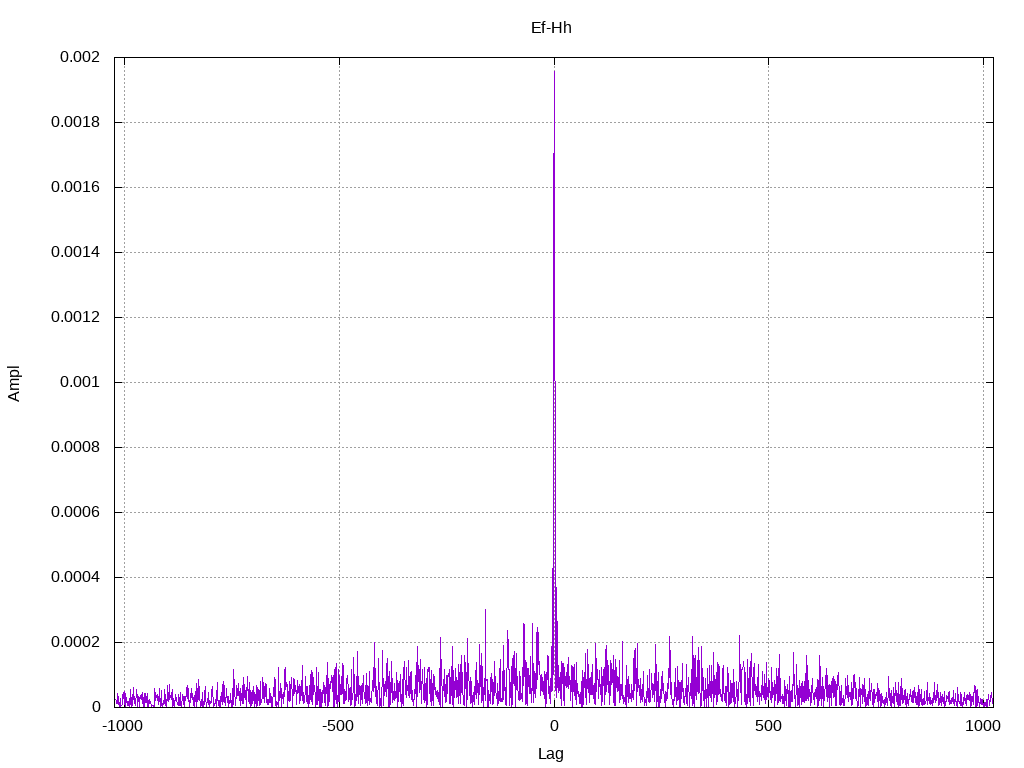The width and height of the screenshot is (1024, 768).
Task: Click x-axis tick label -500
Action: click(x=338, y=726)
